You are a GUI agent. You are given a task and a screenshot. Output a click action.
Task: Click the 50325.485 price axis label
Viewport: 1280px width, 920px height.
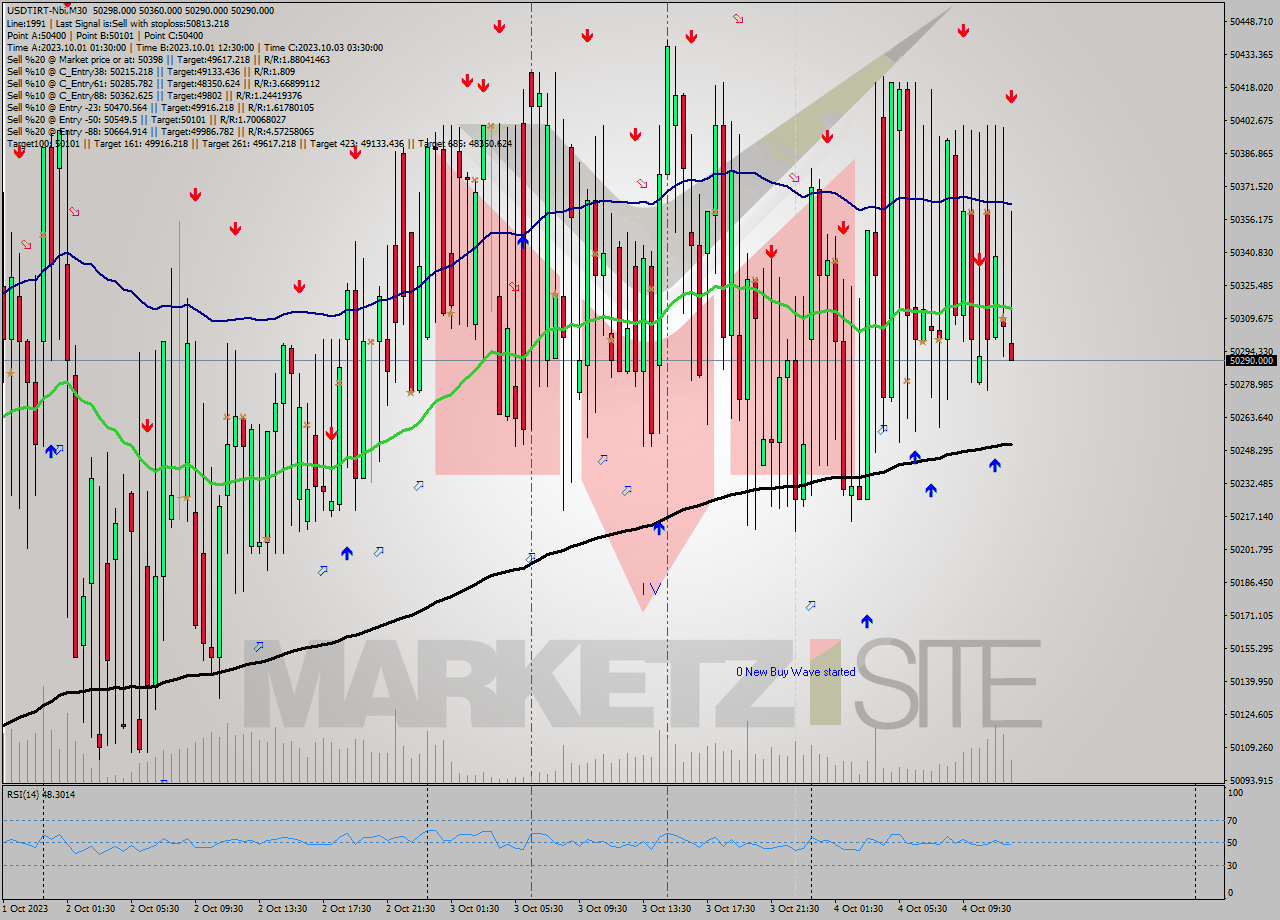click(1251, 285)
